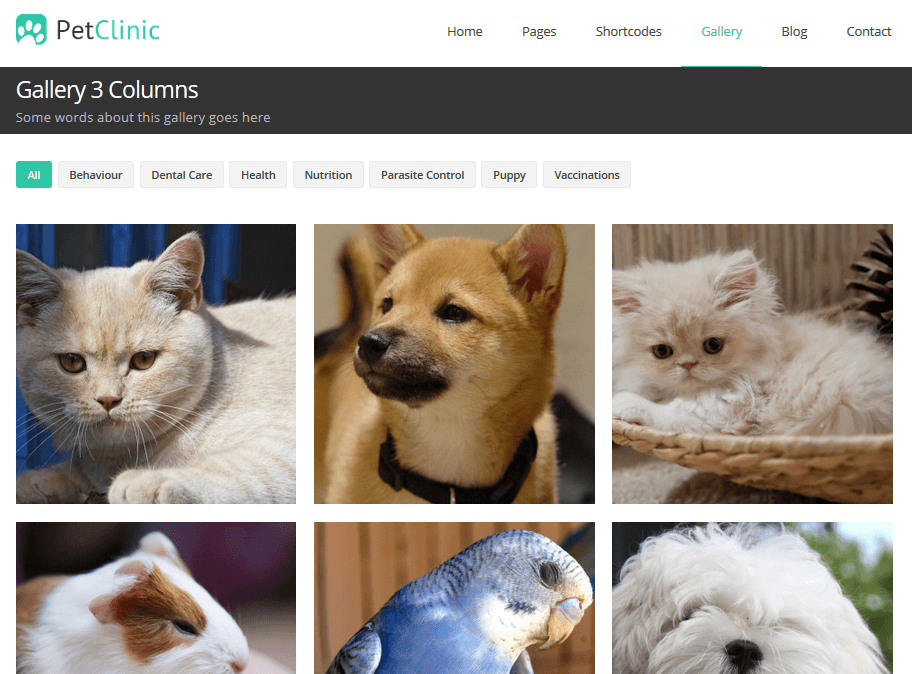Open the Home menu item
The width and height of the screenshot is (912, 674).
click(465, 31)
